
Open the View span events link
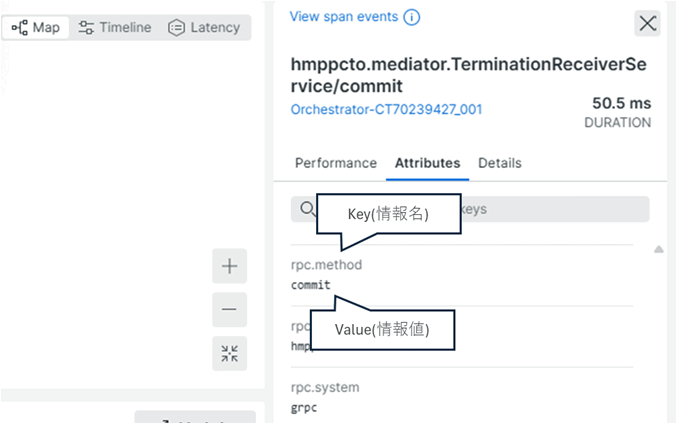pyautogui.click(x=343, y=17)
